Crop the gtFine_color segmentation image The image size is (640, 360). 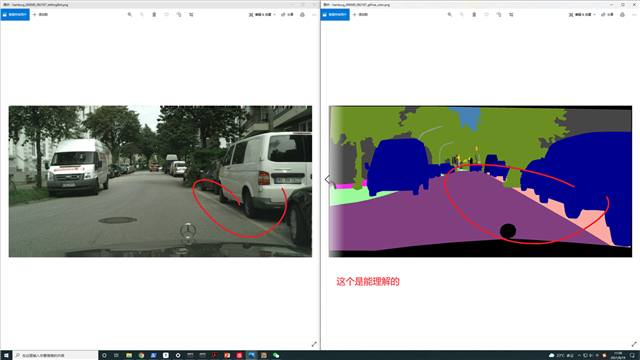(x=511, y=15)
